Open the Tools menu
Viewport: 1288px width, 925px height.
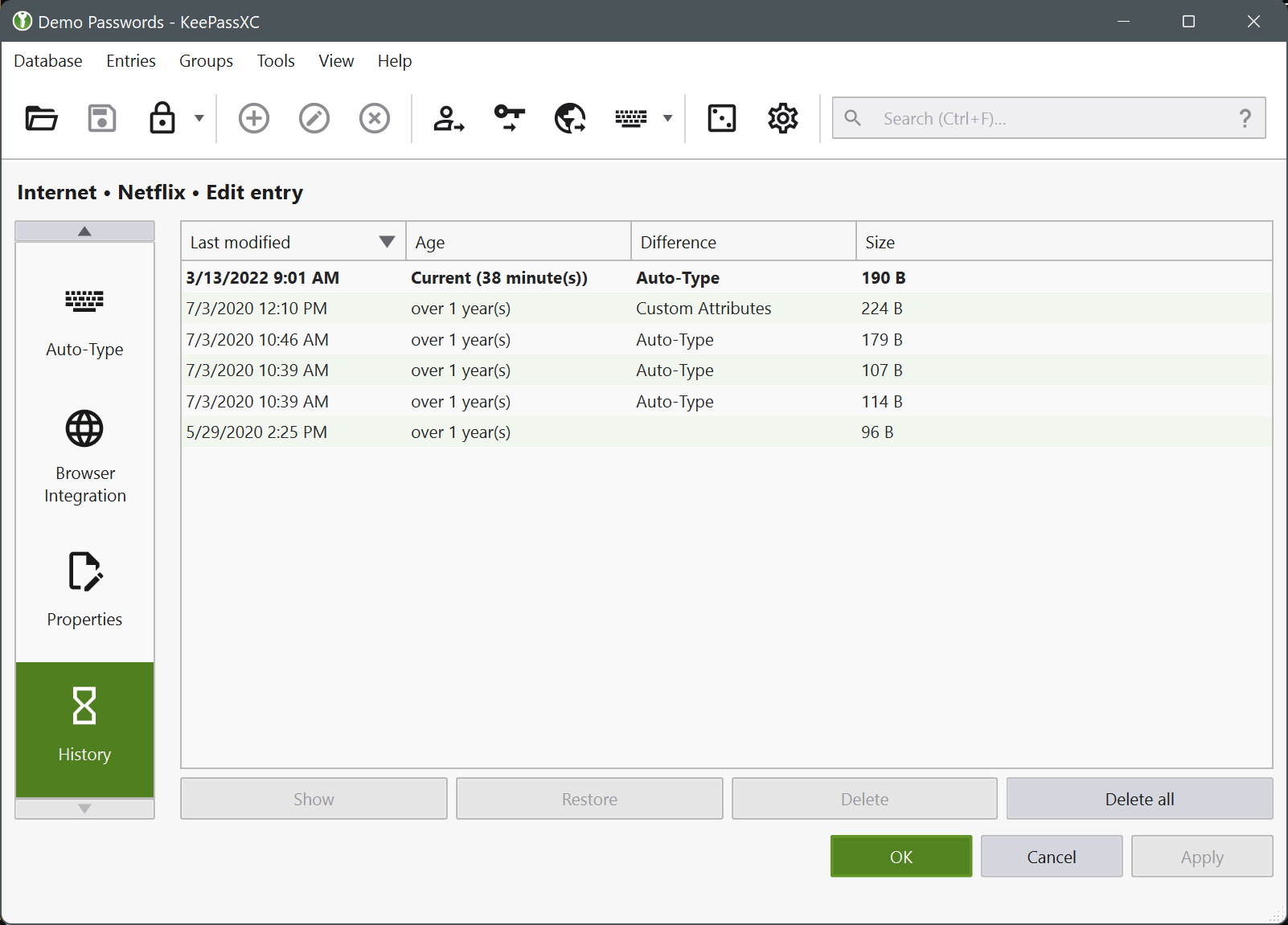(276, 61)
